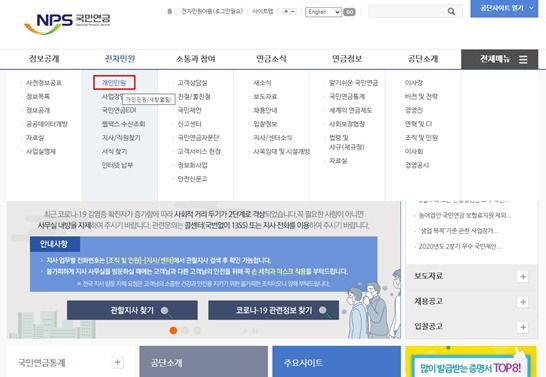Open the 2020년도 2분기 우수 국민제안 notice

coord(460,246)
